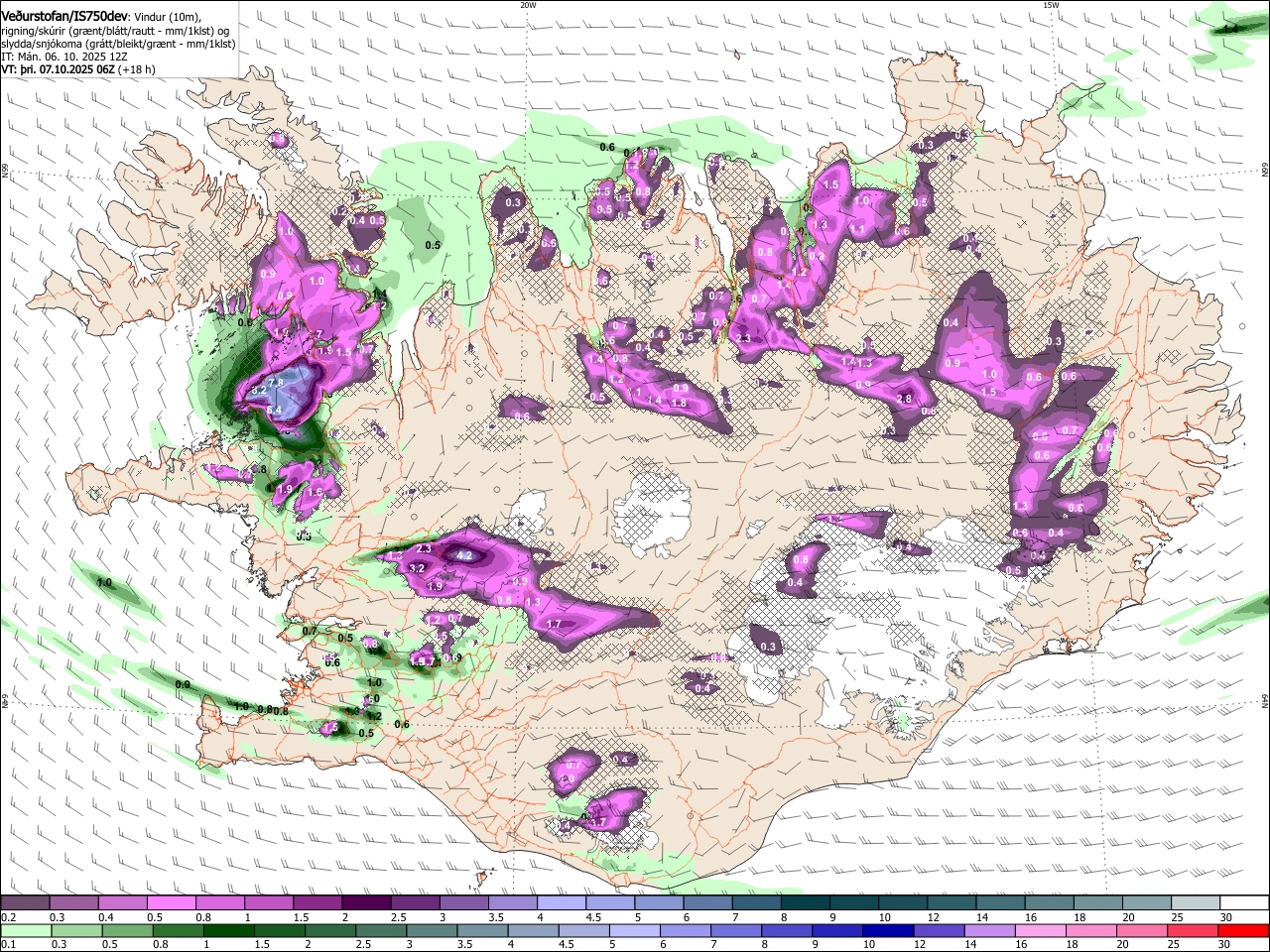Click the '20W' longitude label at top
The width and height of the screenshot is (1270, 952).
[528, 4]
